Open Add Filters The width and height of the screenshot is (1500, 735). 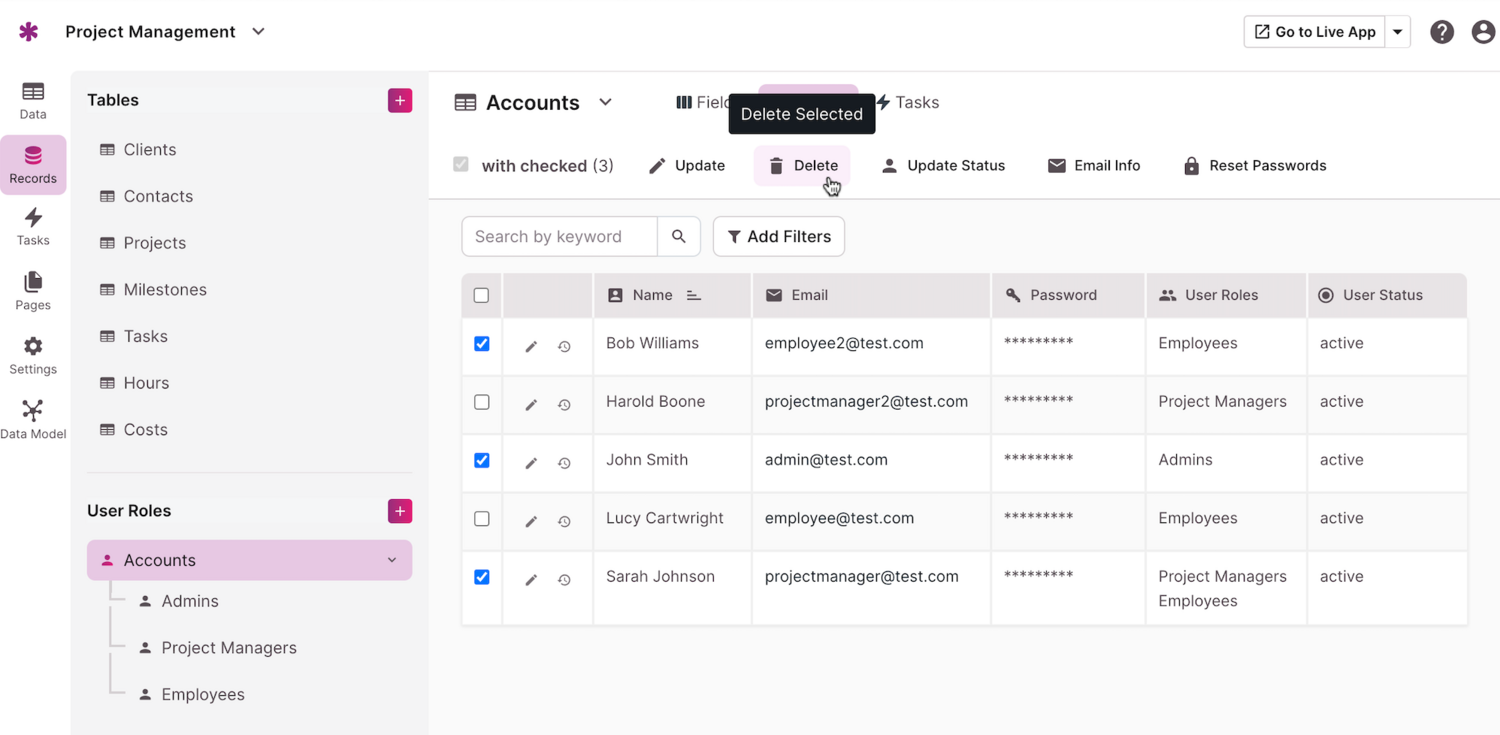pyautogui.click(x=778, y=236)
